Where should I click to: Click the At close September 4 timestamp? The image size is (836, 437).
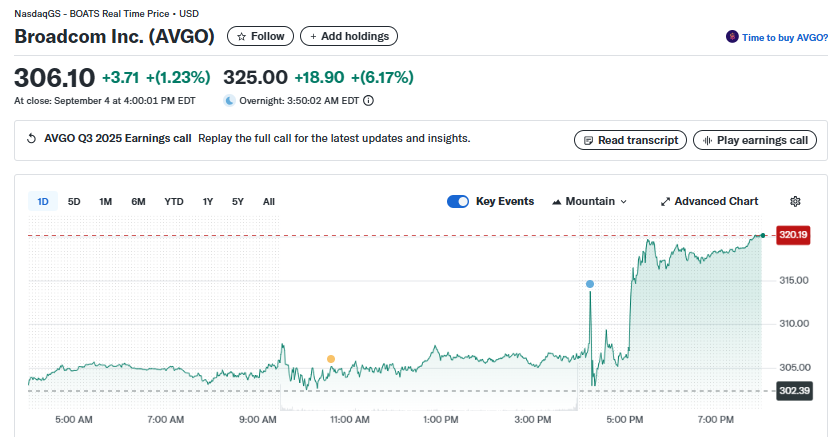(104, 101)
